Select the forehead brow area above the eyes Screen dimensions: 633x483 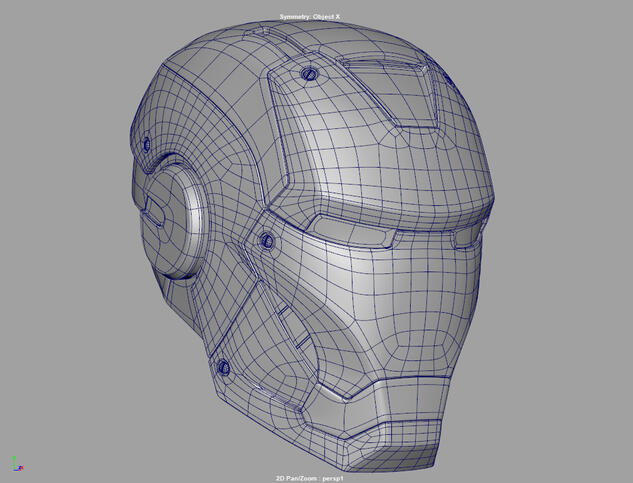pos(400,170)
